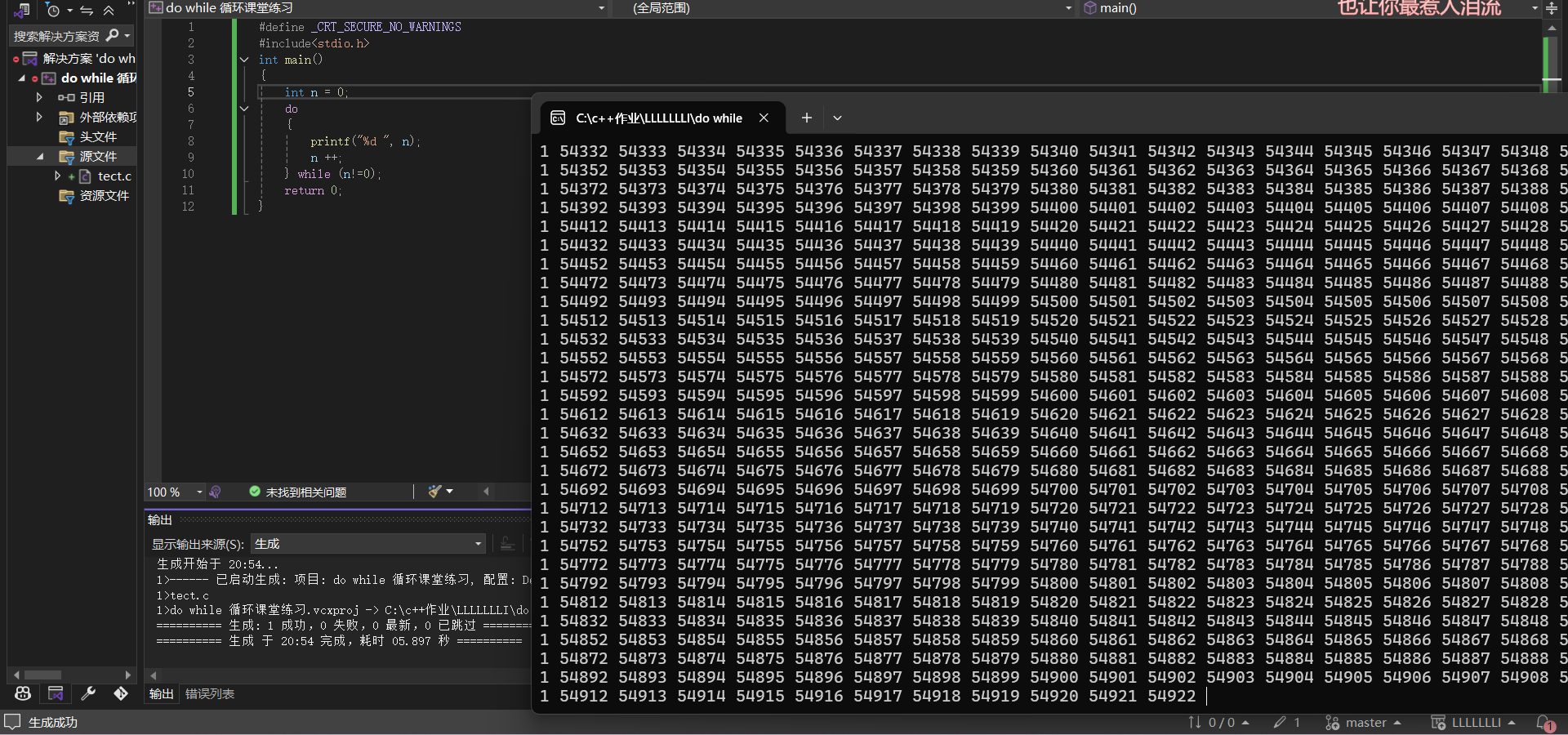
Task: Open the 100 % zoom dropdown
Action: pos(199,492)
